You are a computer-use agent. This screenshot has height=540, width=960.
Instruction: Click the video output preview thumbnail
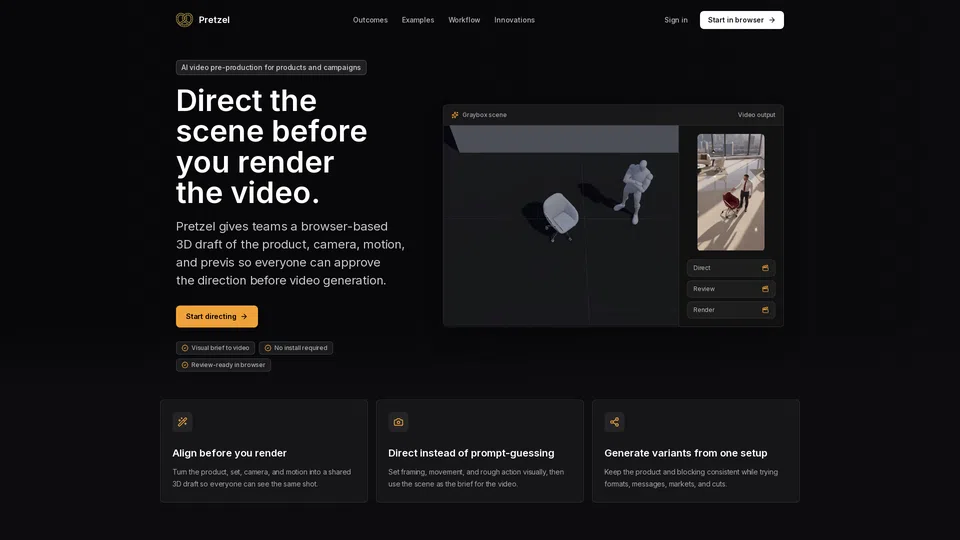click(x=731, y=192)
